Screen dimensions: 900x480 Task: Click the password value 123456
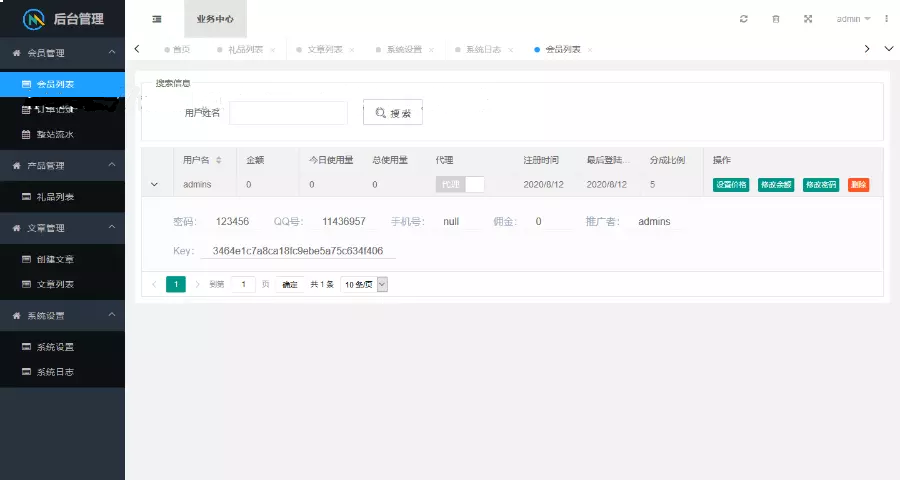[232, 222]
